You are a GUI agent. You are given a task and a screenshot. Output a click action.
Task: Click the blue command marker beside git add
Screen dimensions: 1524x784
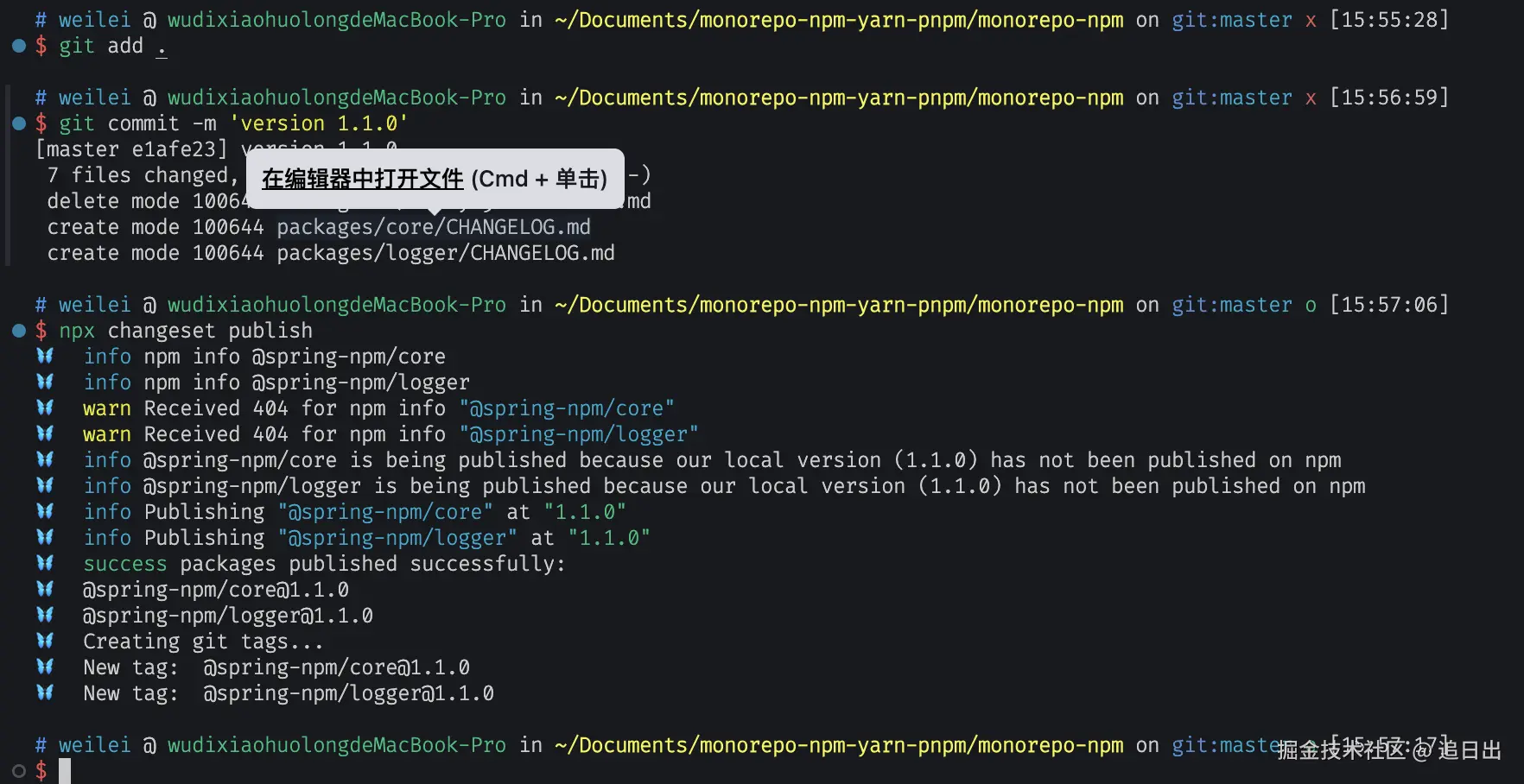coord(19,46)
